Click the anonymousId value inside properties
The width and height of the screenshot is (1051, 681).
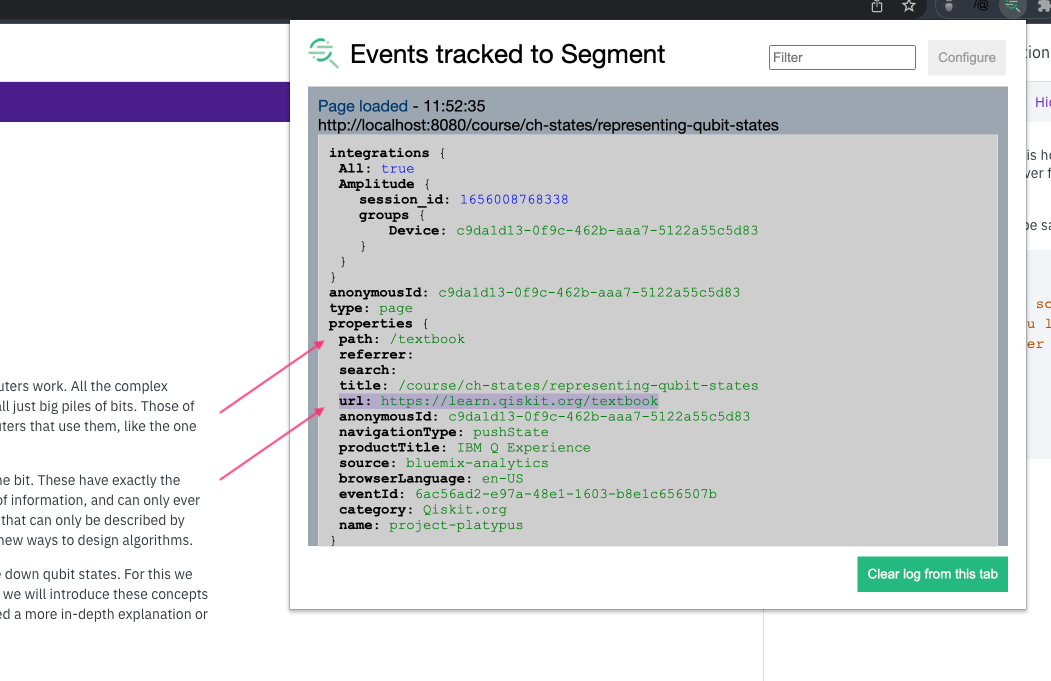point(599,416)
